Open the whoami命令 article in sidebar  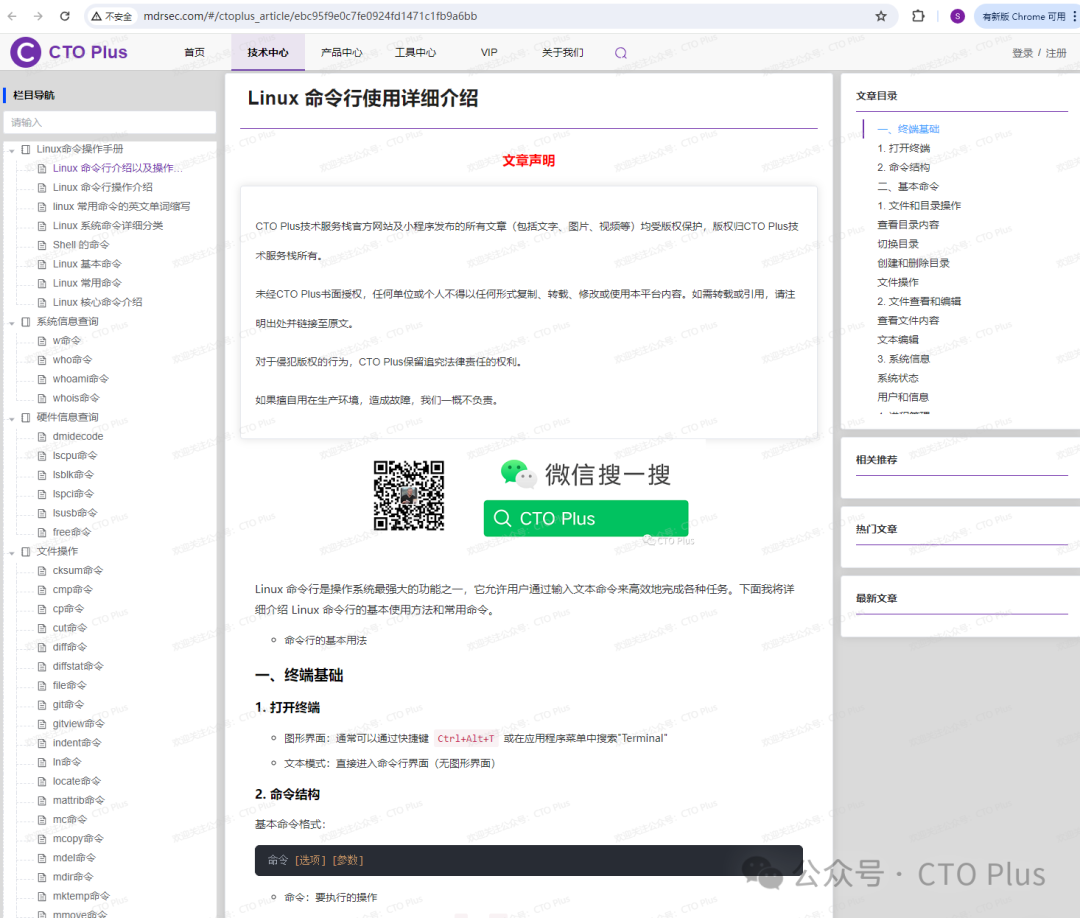coord(81,379)
